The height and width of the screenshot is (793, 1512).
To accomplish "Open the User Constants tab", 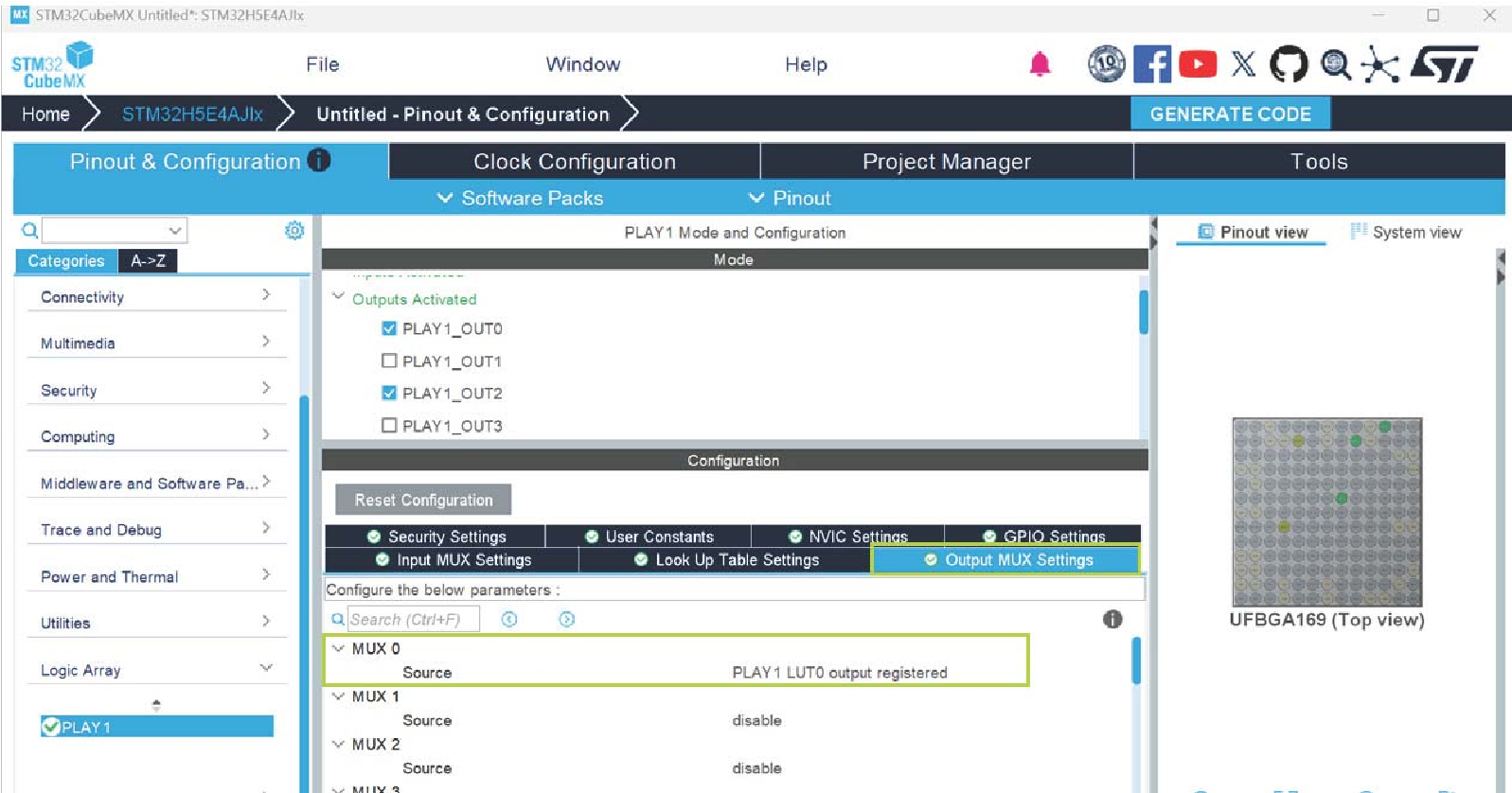I will coord(649,537).
